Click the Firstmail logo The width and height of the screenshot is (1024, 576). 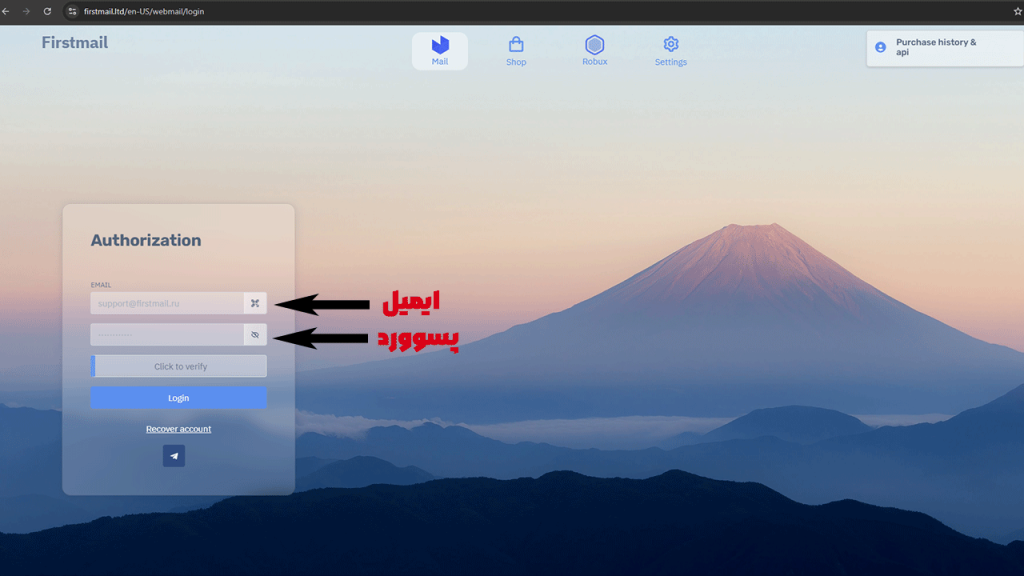75,43
